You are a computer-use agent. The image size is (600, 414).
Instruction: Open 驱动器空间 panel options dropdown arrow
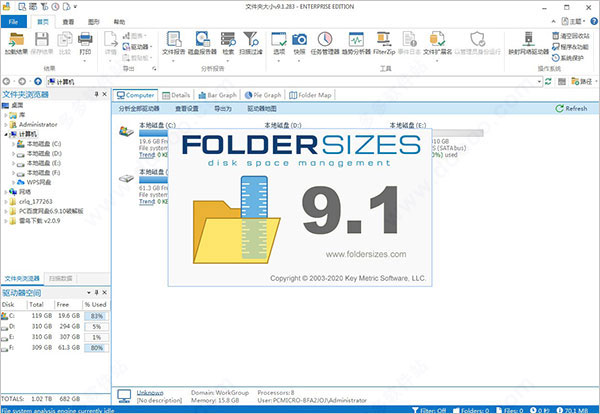89,292
